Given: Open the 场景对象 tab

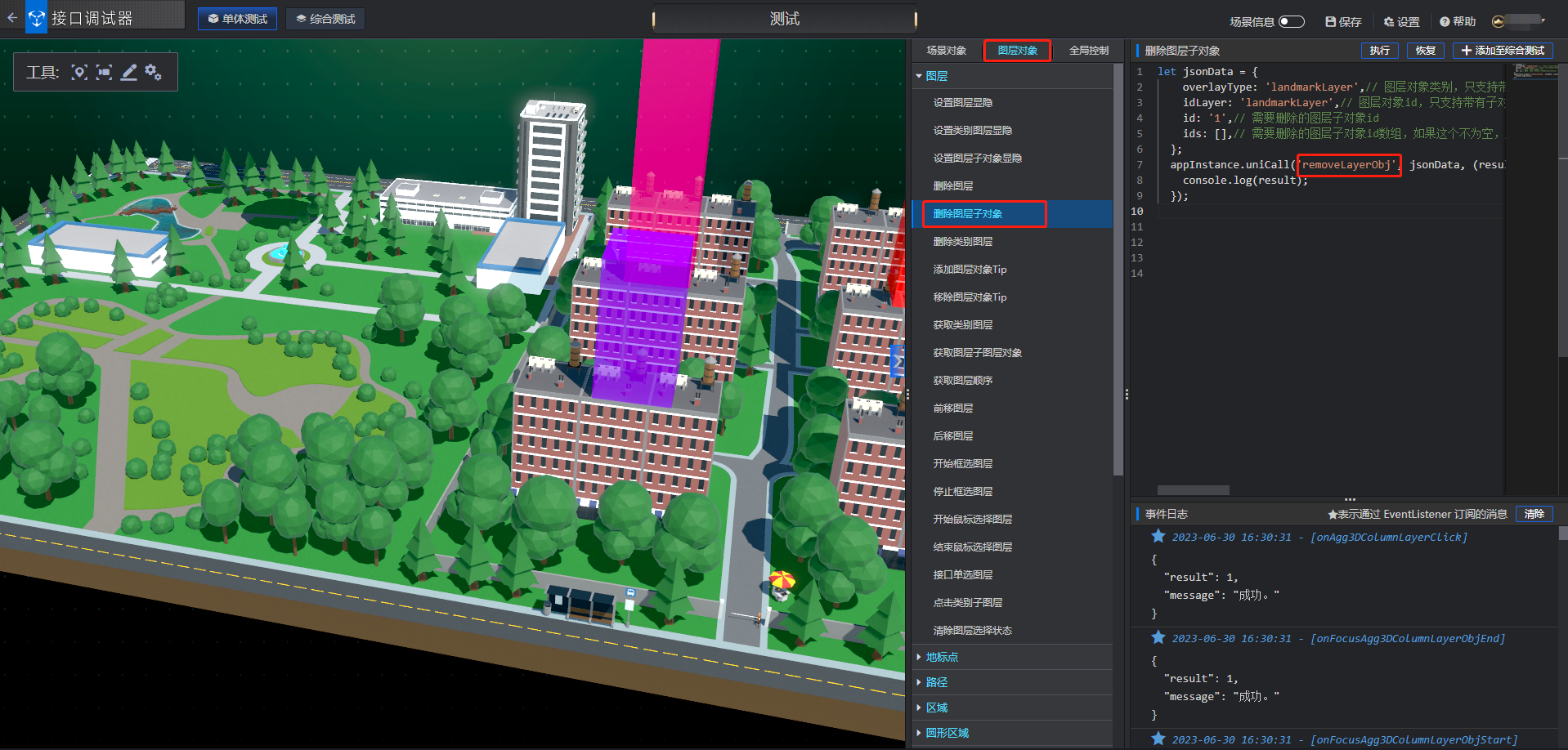Looking at the screenshot, I should (946, 51).
